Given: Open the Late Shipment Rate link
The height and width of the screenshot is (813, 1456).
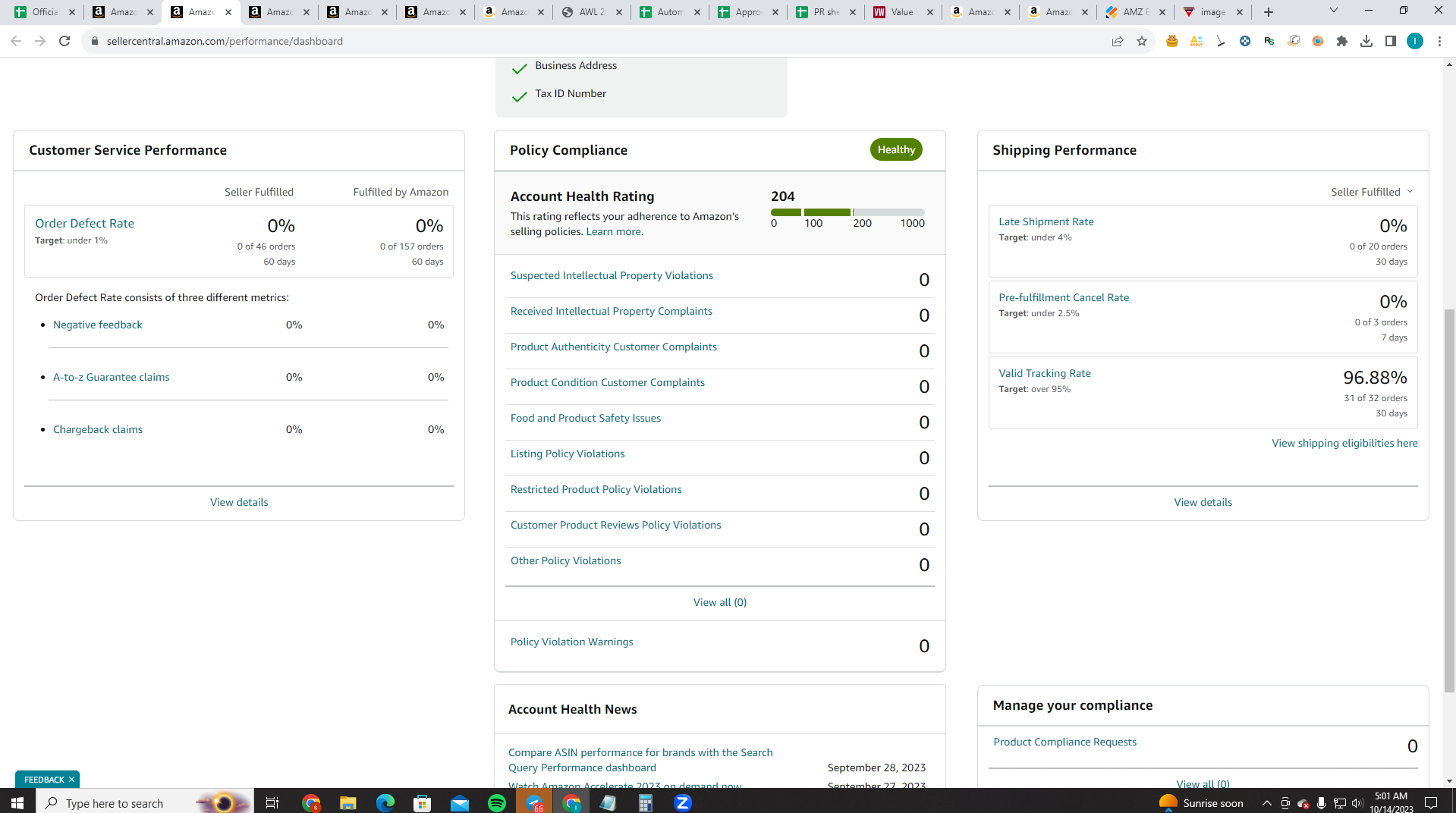Looking at the screenshot, I should (1046, 221).
